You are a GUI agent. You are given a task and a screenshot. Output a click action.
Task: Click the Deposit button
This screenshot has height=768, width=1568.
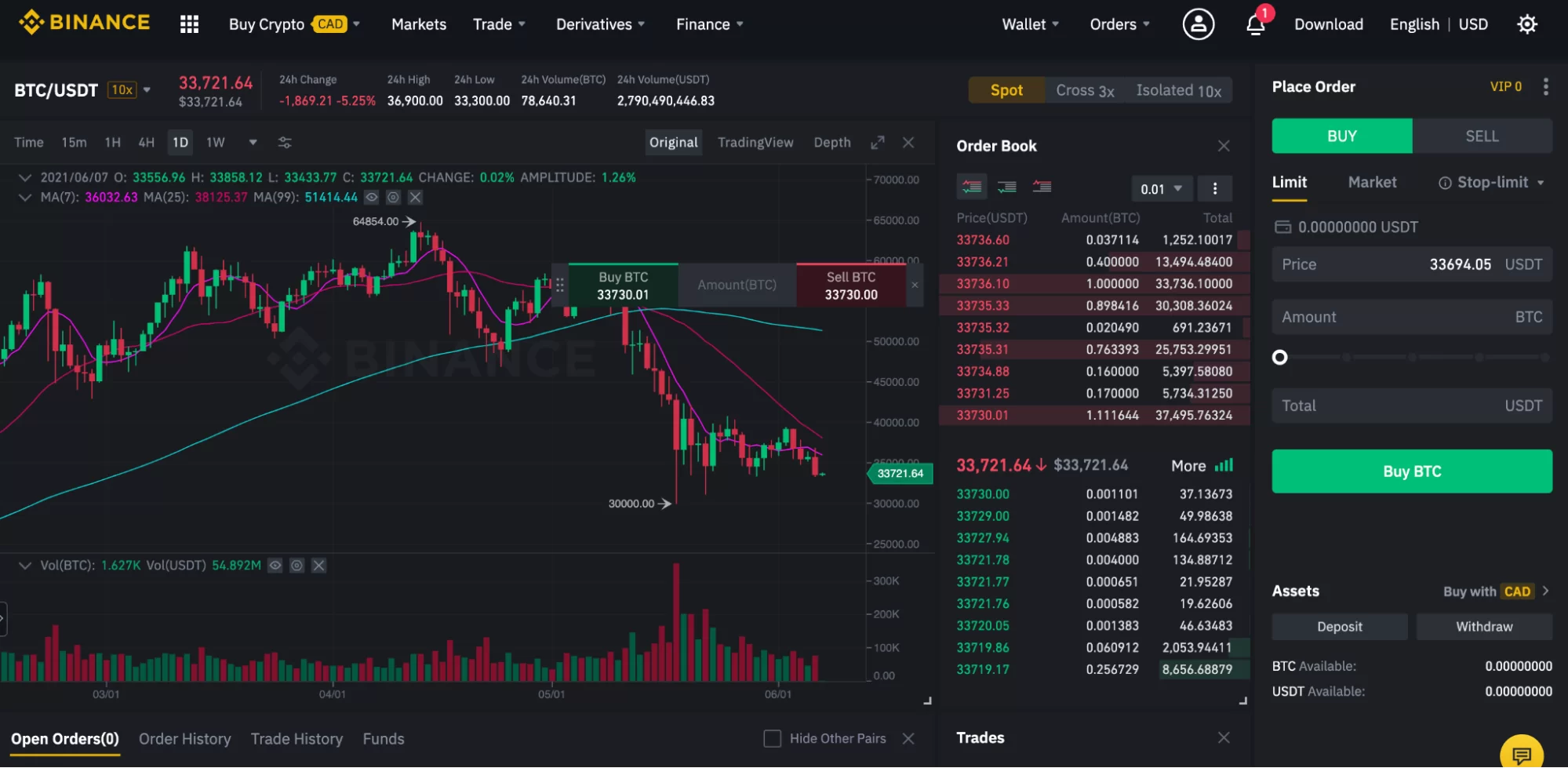1340,627
